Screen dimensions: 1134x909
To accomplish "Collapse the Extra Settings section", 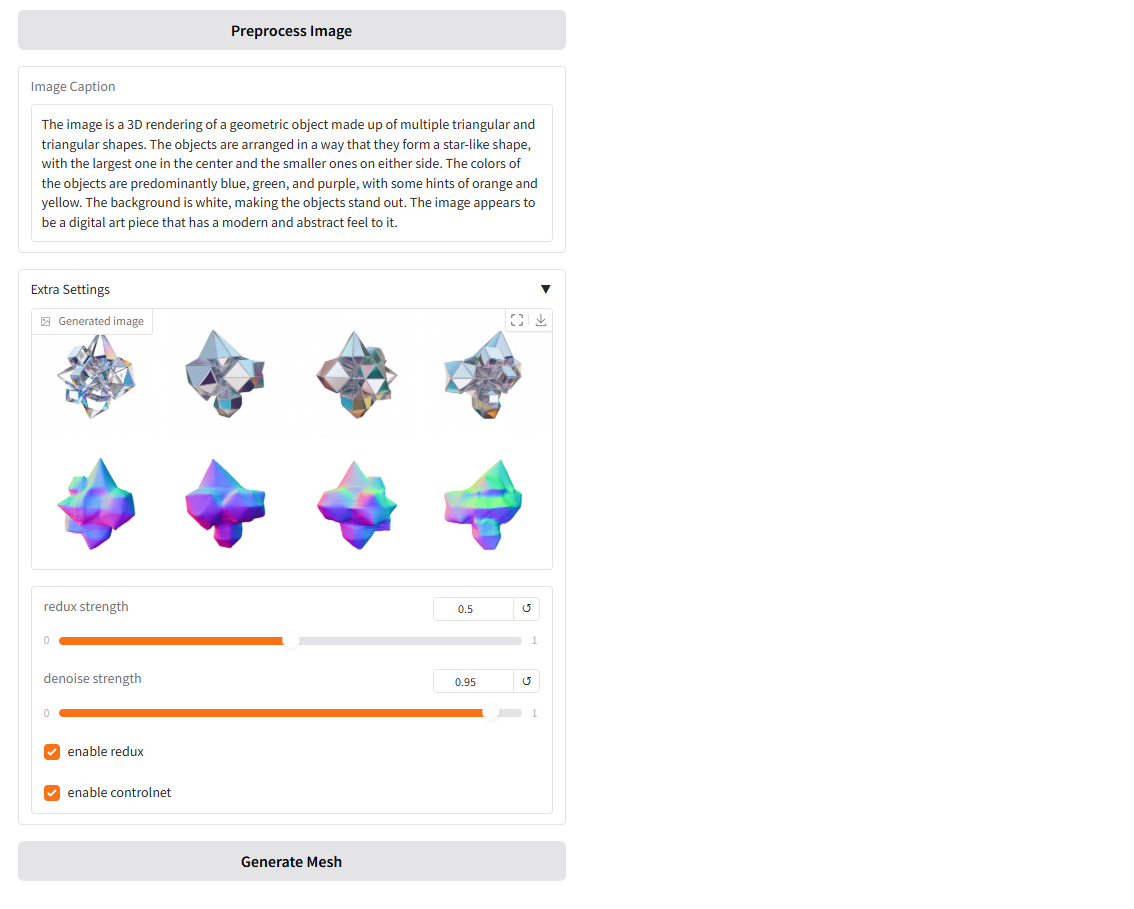I will pyautogui.click(x=545, y=290).
